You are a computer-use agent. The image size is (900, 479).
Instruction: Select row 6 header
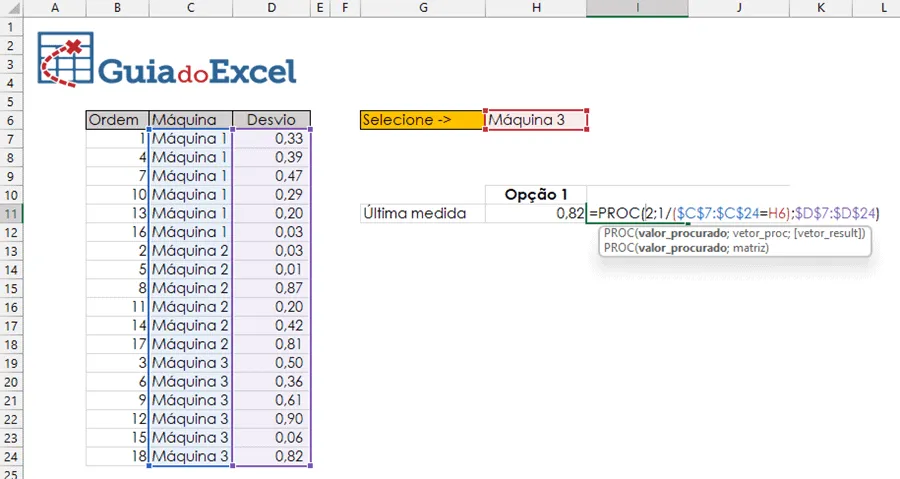pyautogui.click(x=11, y=120)
